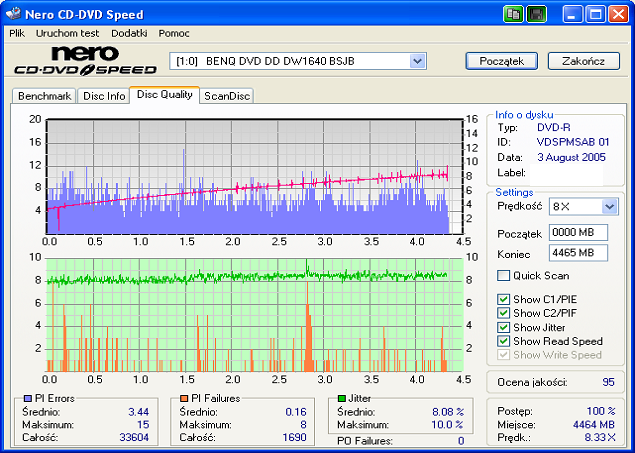Image resolution: width=635 pixels, height=453 pixels.
Task: Expand the Prędkość 8X speed dropdown
Action: pyautogui.click(x=609, y=207)
